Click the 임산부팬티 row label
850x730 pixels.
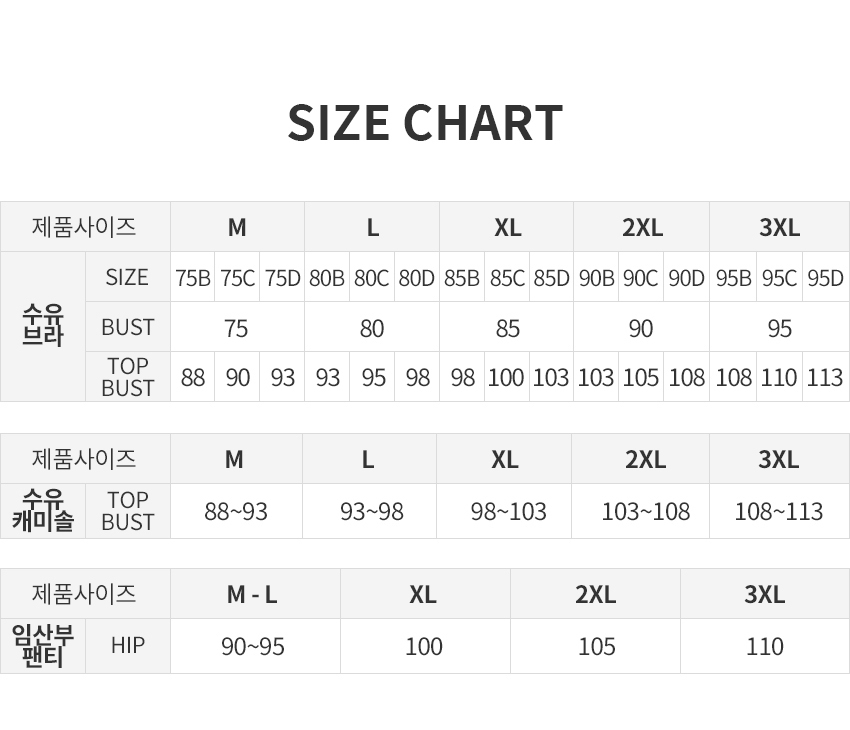coord(43,646)
